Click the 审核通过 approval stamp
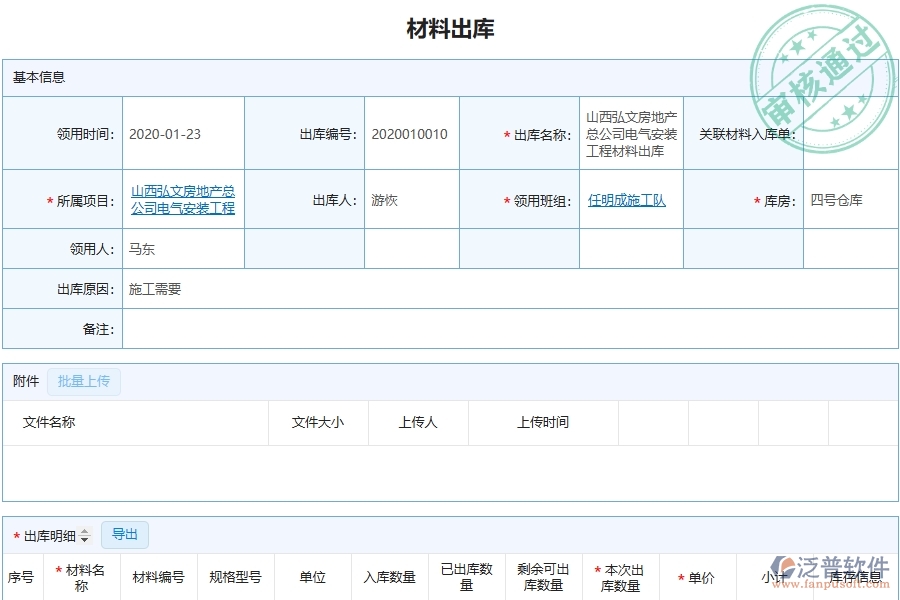Screen dimensions: 900x600 point(822,62)
